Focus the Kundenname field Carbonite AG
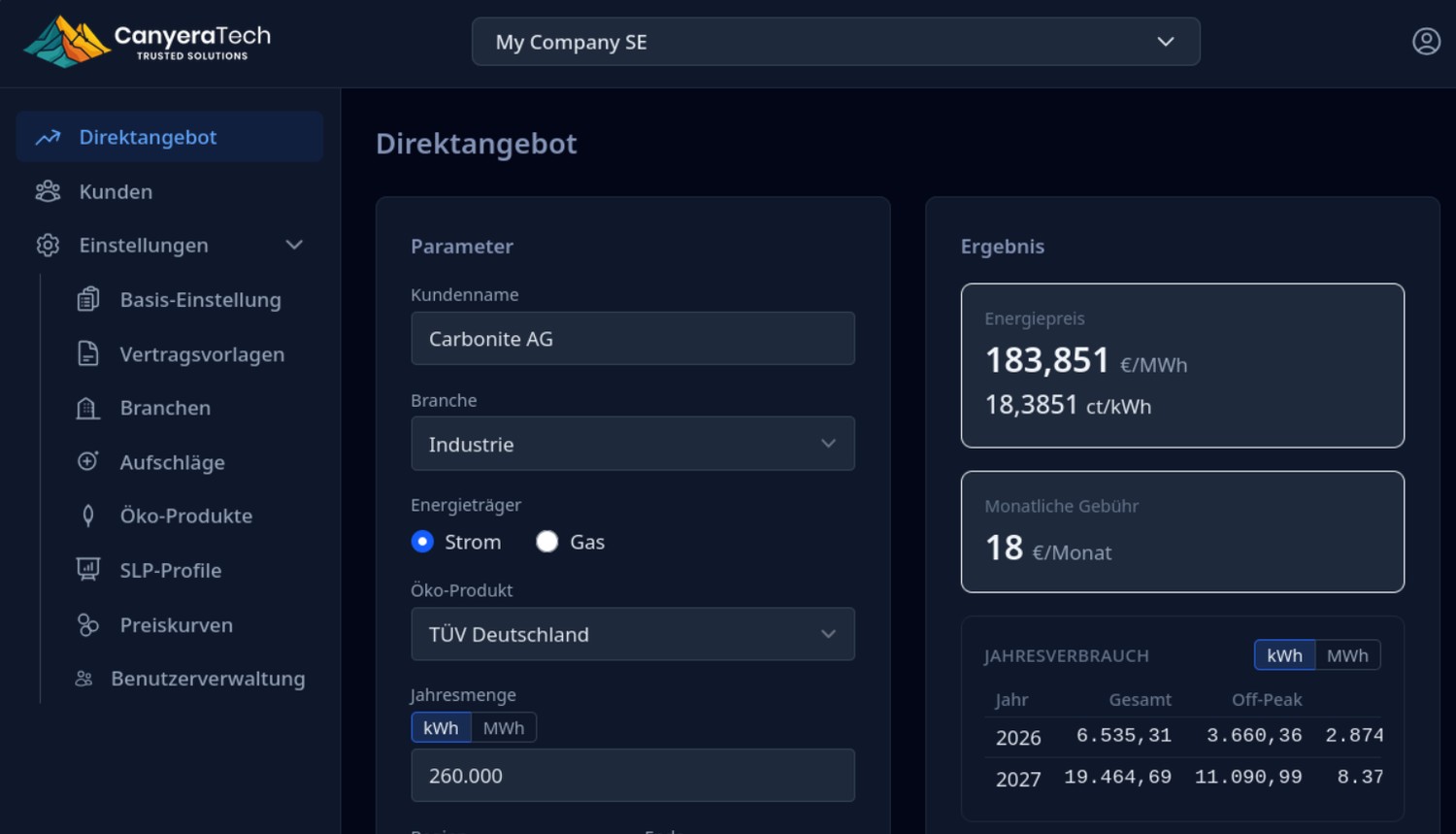The image size is (1456, 834). coord(633,338)
